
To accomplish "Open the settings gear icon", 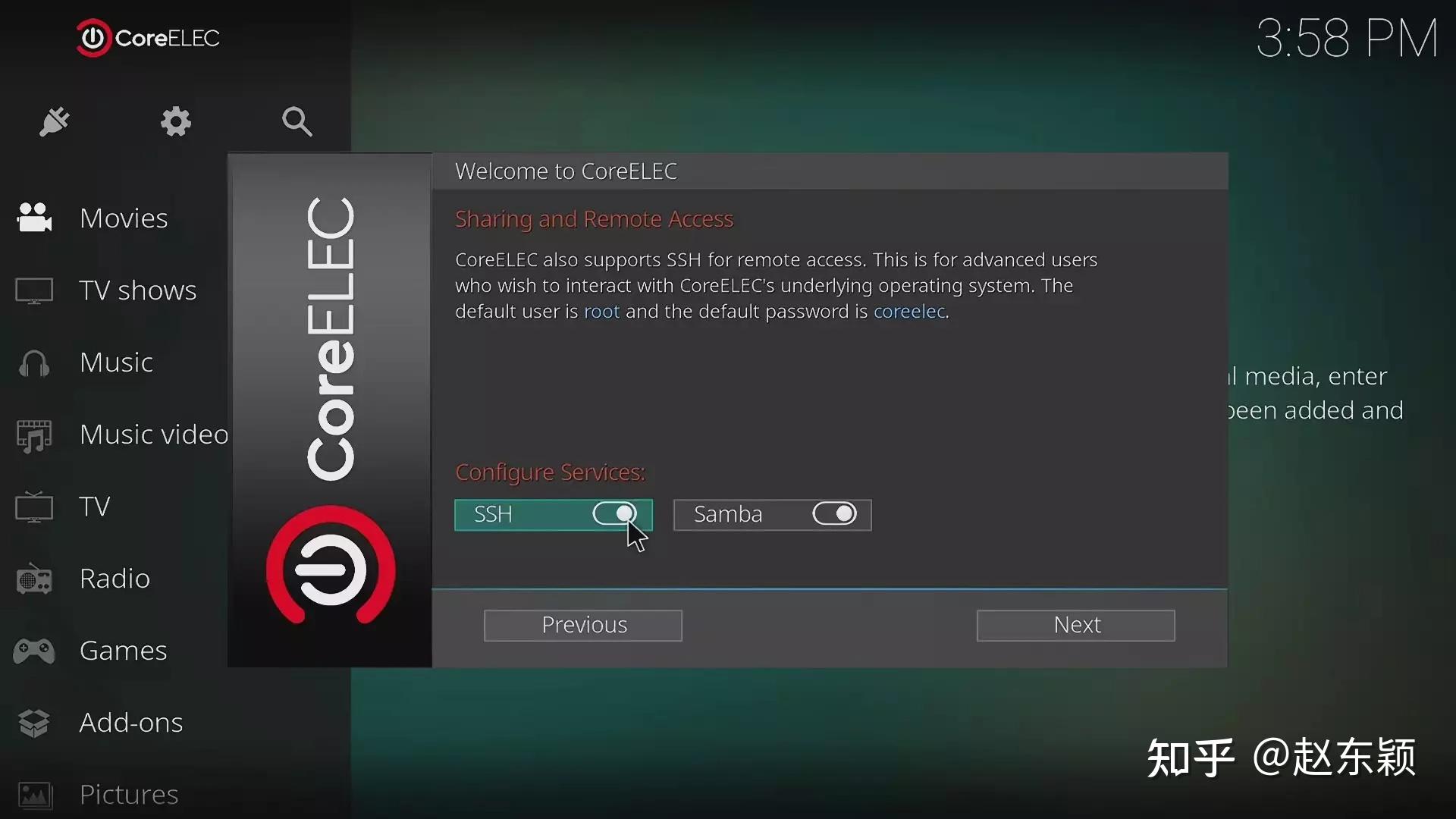I will [175, 121].
